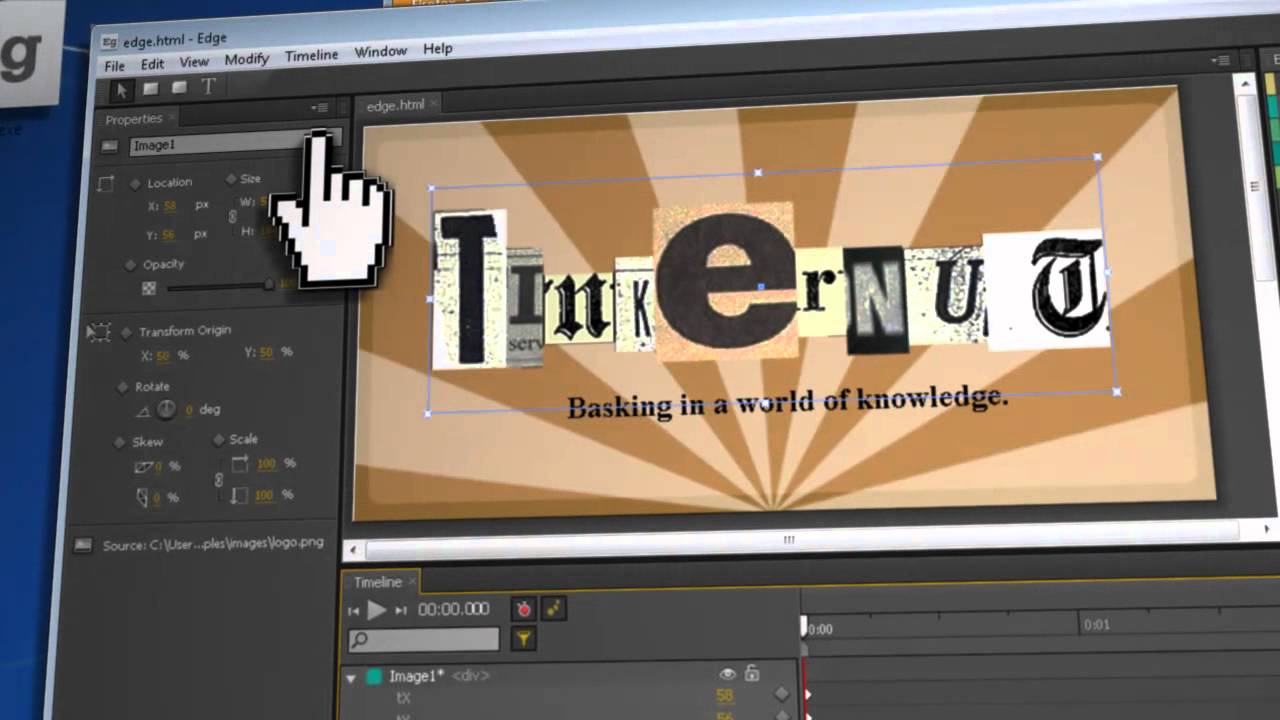
Task: Add keyframe diamond for Scale
Action: point(219,440)
